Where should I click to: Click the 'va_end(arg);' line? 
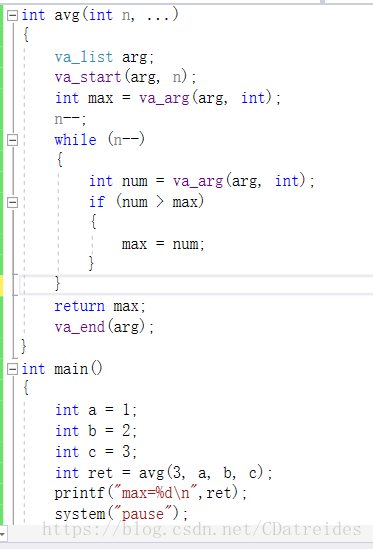(x=104, y=327)
